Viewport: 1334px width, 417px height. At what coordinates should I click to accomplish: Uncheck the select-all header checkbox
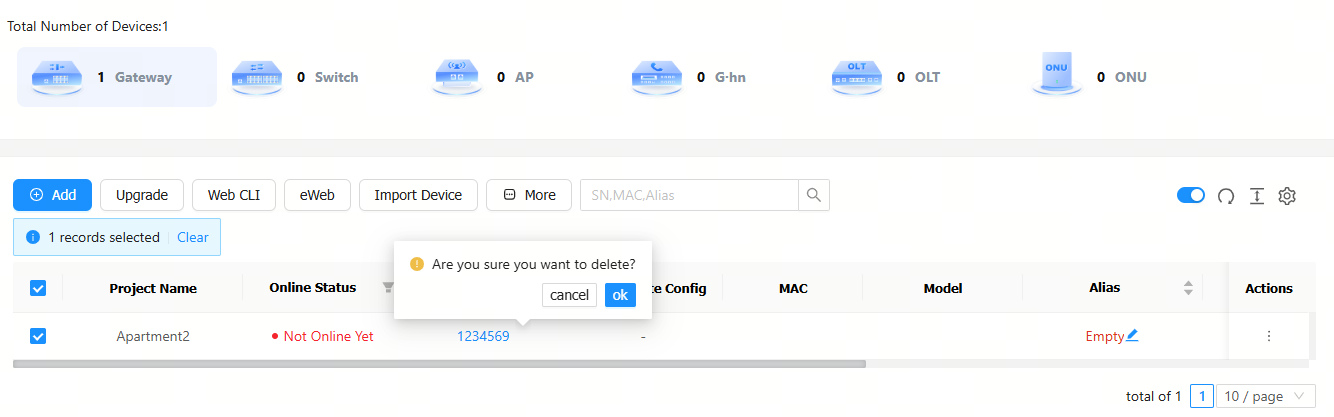[38, 288]
